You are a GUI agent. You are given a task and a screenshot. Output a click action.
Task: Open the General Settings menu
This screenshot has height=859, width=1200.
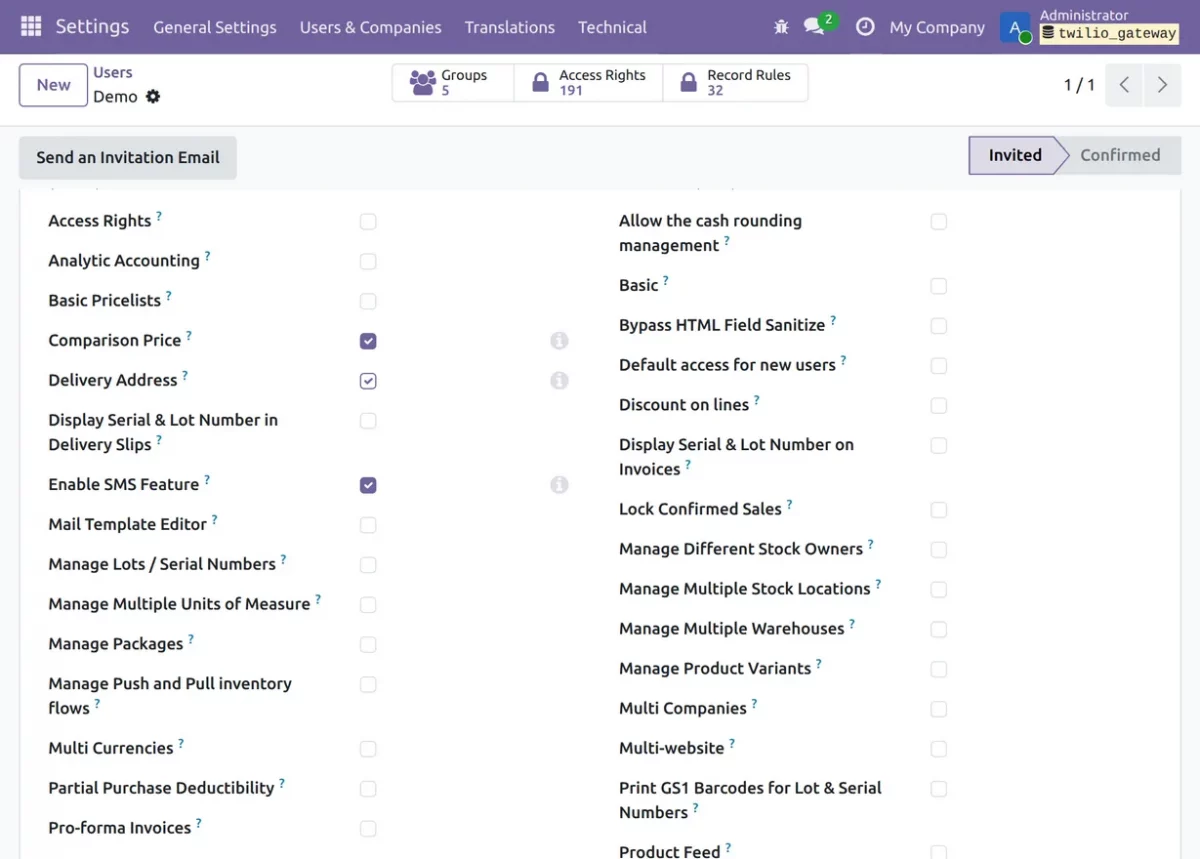(215, 27)
